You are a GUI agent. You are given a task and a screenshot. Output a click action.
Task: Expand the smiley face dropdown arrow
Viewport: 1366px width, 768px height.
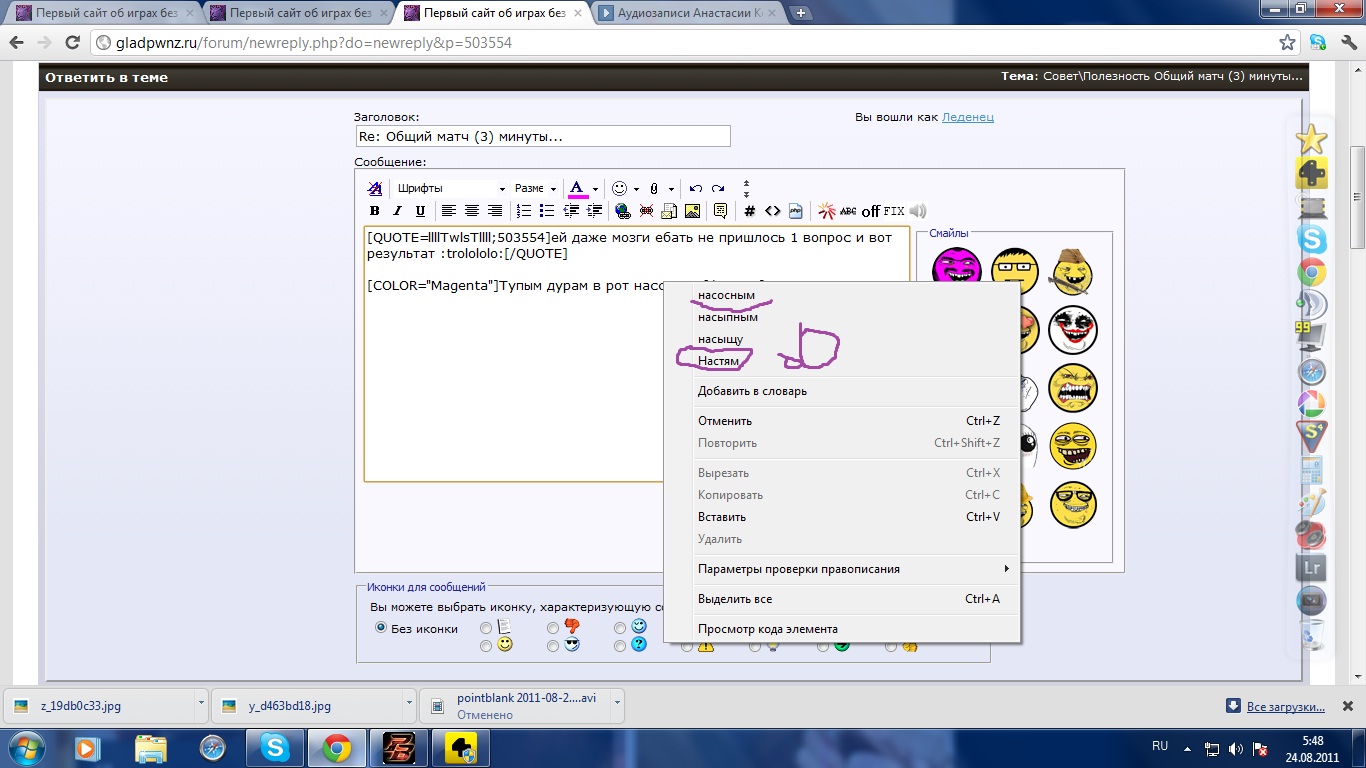pos(636,189)
